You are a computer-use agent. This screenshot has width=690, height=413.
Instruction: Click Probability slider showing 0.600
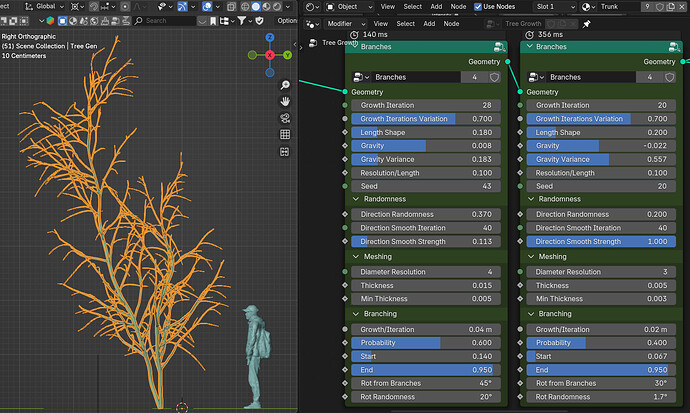tap(426, 343)
